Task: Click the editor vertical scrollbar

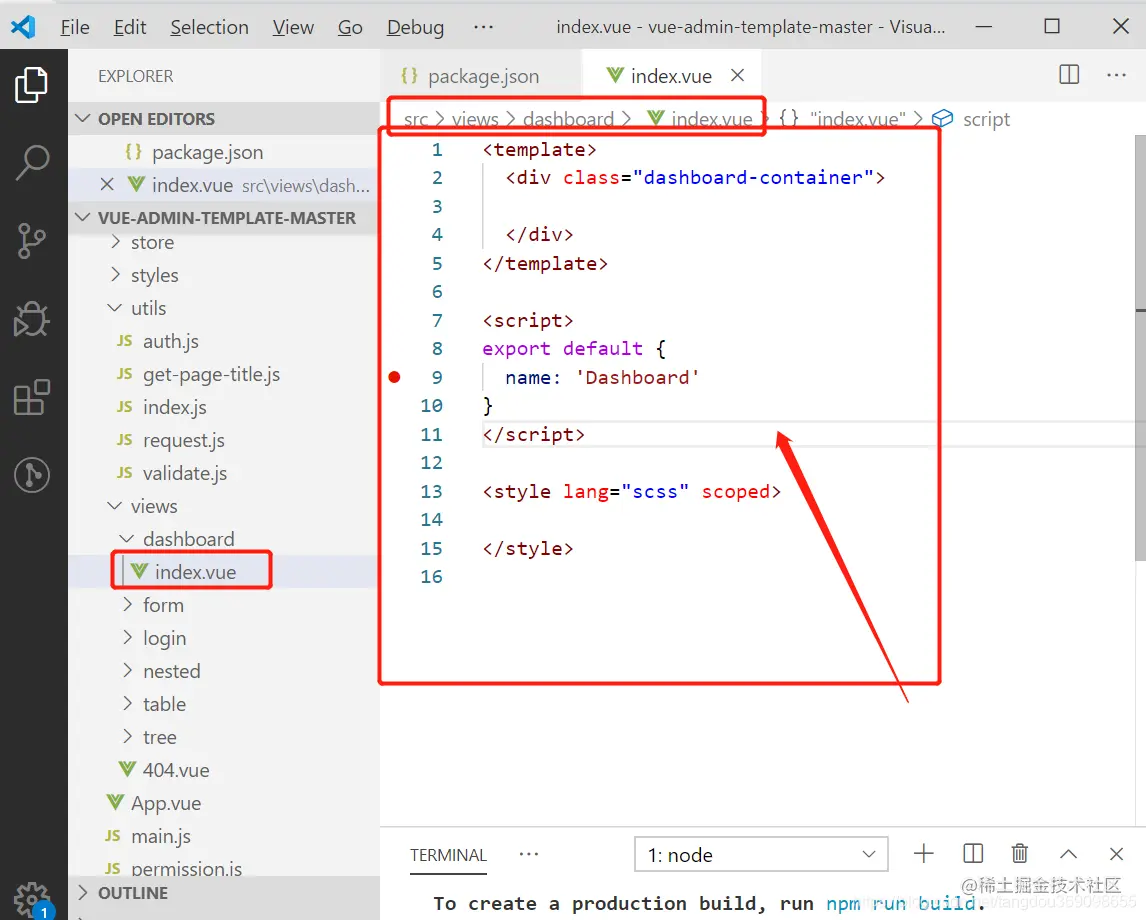Action: (1140, 349)
